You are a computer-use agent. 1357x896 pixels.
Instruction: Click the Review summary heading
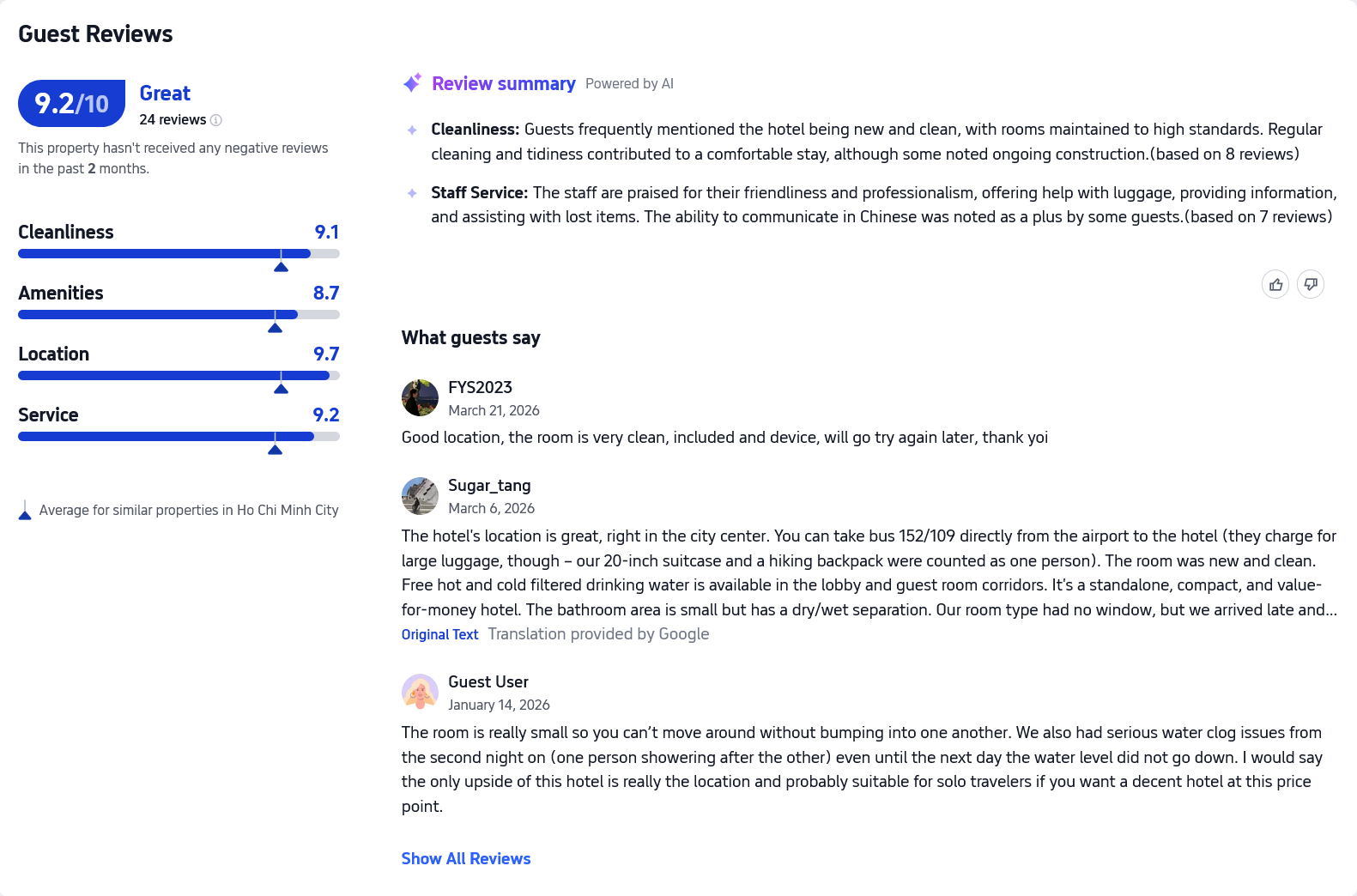(504, 83)
